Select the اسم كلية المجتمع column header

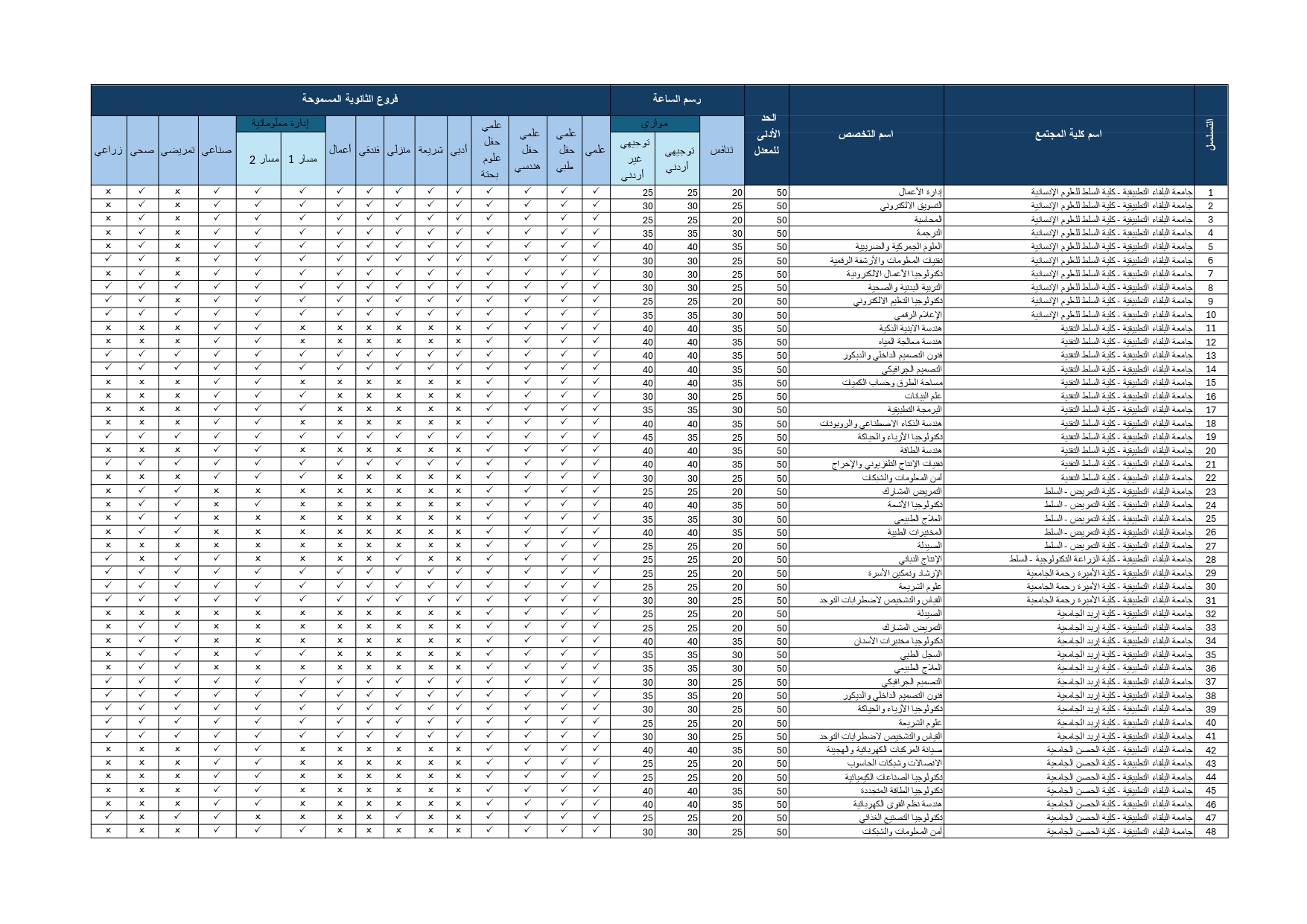(1068, 135)
